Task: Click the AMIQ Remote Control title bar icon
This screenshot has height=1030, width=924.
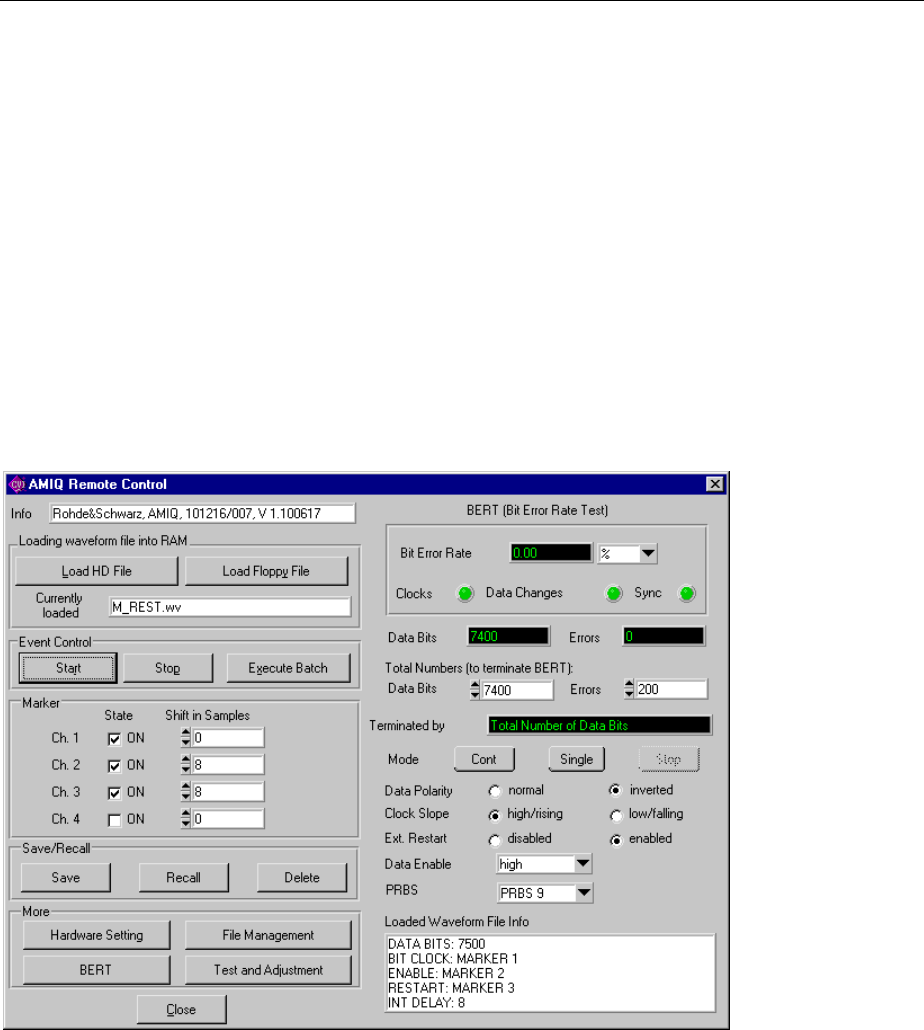Action: coord(17,484)
